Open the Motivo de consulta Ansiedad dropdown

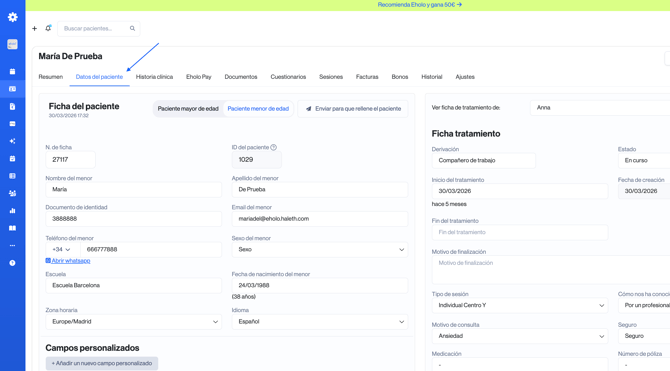pyautogui.click(x=520, y=336)
